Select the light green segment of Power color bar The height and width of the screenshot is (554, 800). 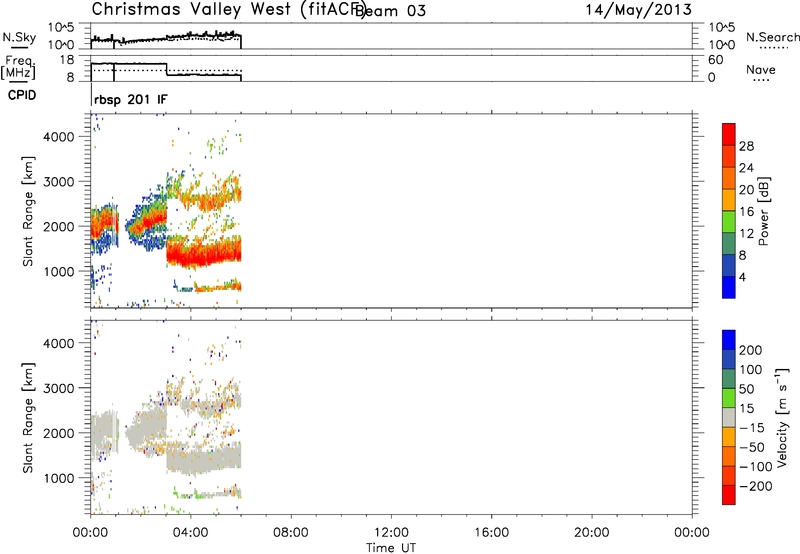(729, 221)
